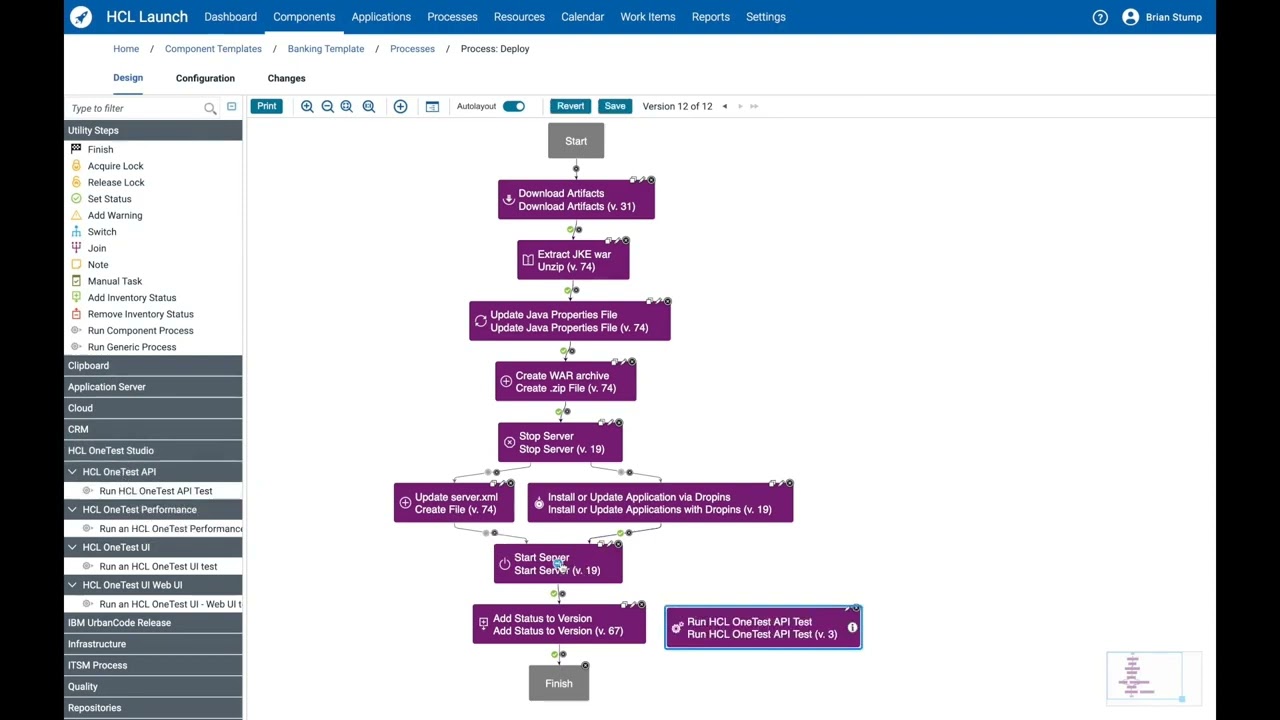Select the Extract JKE war step node
This screenshot has width=1280, height=720.
(573, 261)
